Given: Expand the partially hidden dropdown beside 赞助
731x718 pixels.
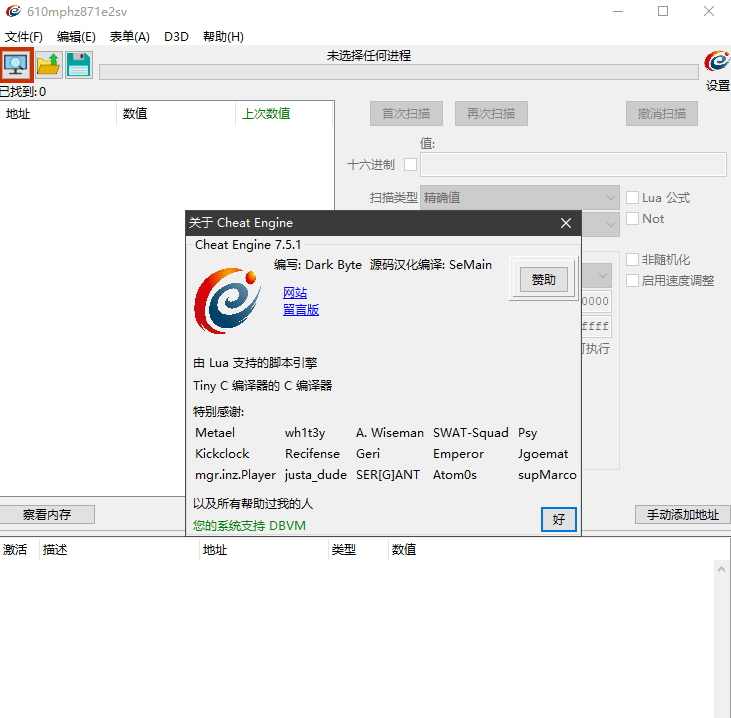Looking at the screenshot, I should click(x=597, y=276).
